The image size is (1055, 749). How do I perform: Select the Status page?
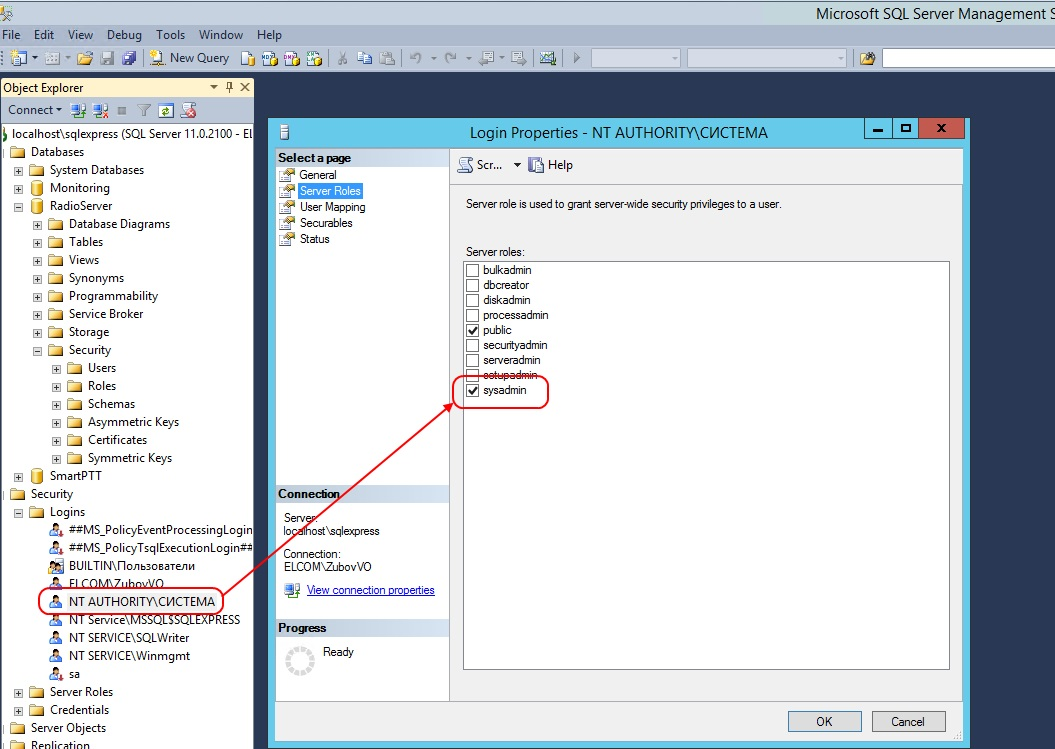pyautogui.click(x=314, y=239)
